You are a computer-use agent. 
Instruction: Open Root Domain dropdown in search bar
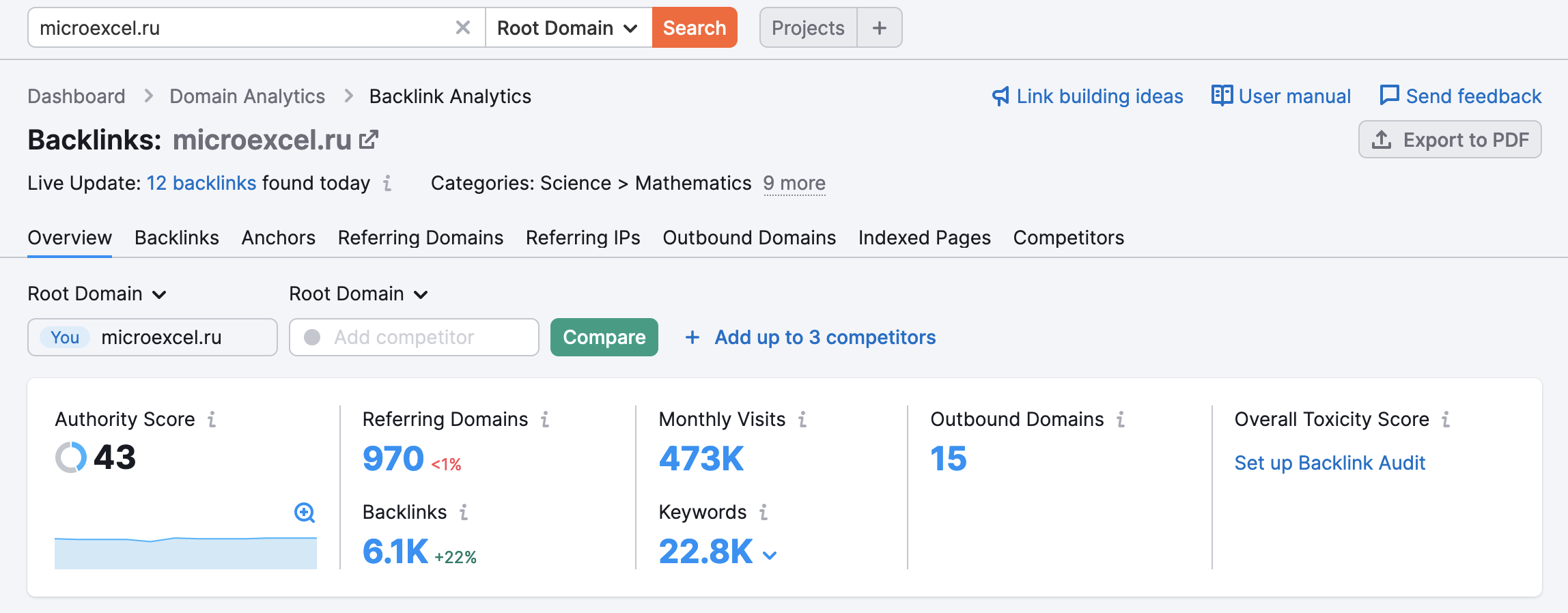[x=568, y=28]
